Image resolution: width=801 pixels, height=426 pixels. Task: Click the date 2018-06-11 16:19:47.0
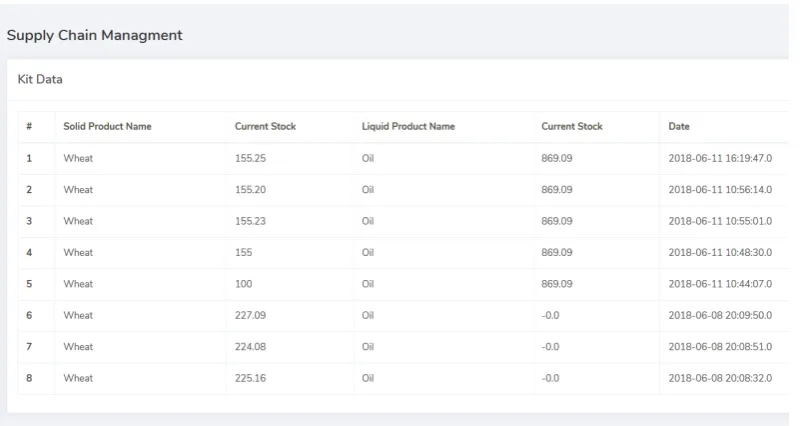(x=720, y=158)
